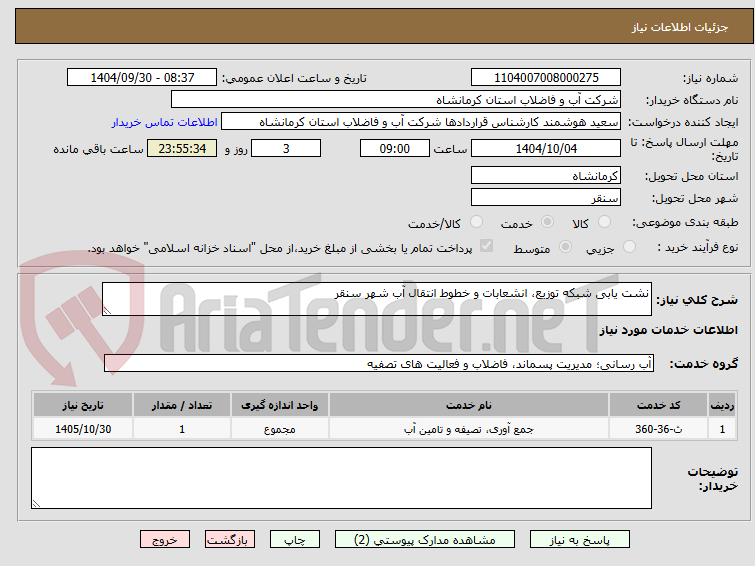
Task: Click the ساعت field showing 09:00
Action: tap(394, 148)
